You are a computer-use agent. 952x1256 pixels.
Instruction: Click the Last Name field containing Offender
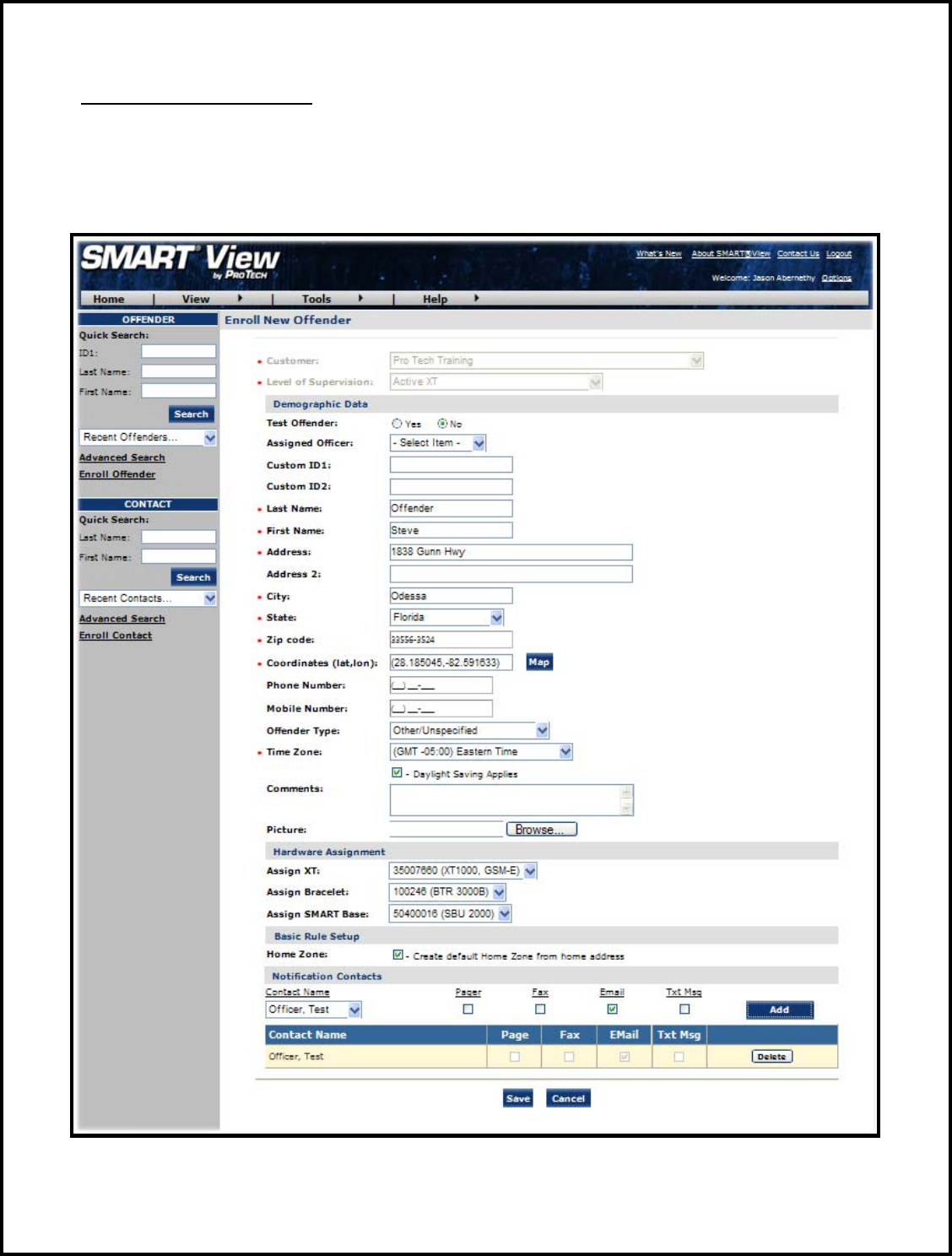[451, 508]
